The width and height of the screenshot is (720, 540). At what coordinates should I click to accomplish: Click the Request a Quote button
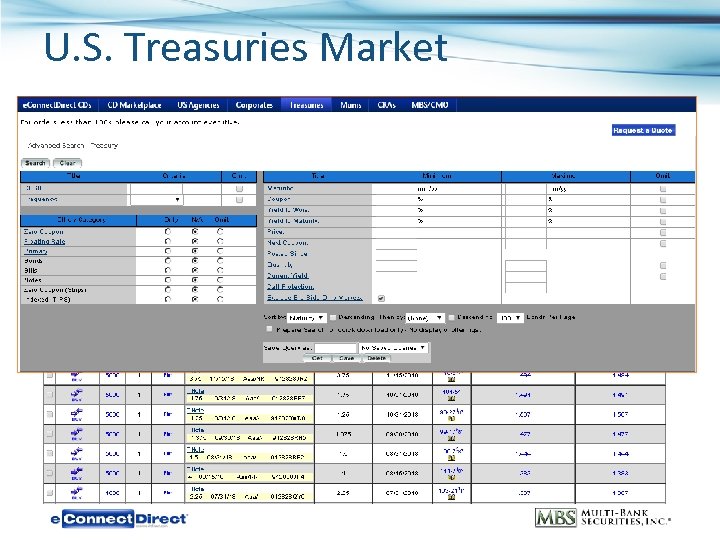pos(643,130)
